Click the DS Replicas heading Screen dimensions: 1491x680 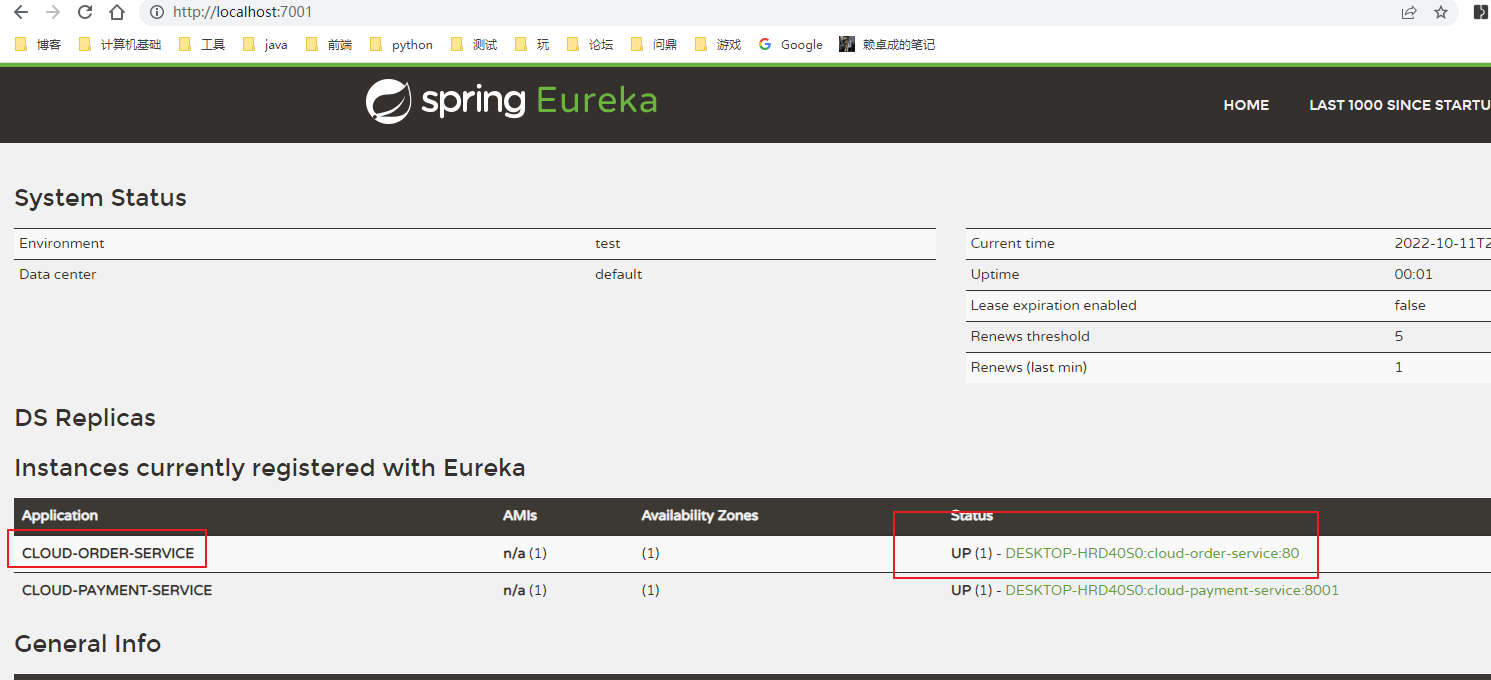(85, 418)
